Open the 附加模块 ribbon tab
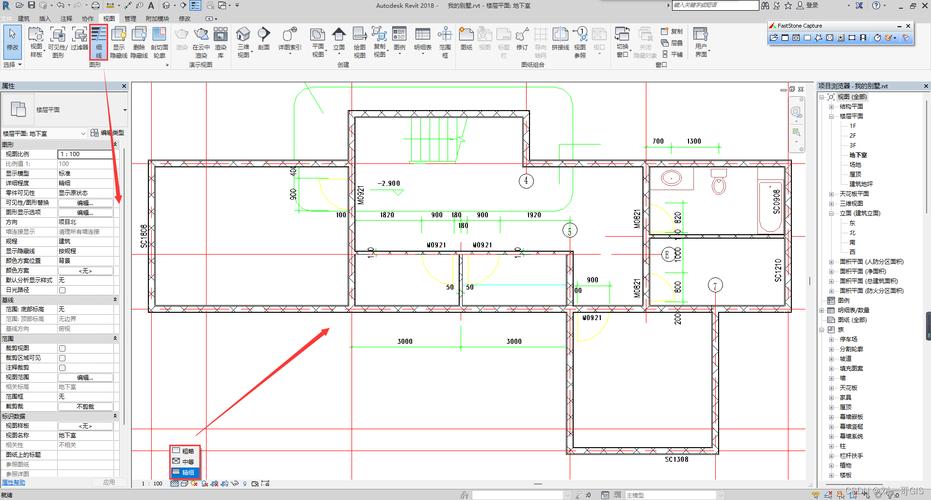 point(156,19)
